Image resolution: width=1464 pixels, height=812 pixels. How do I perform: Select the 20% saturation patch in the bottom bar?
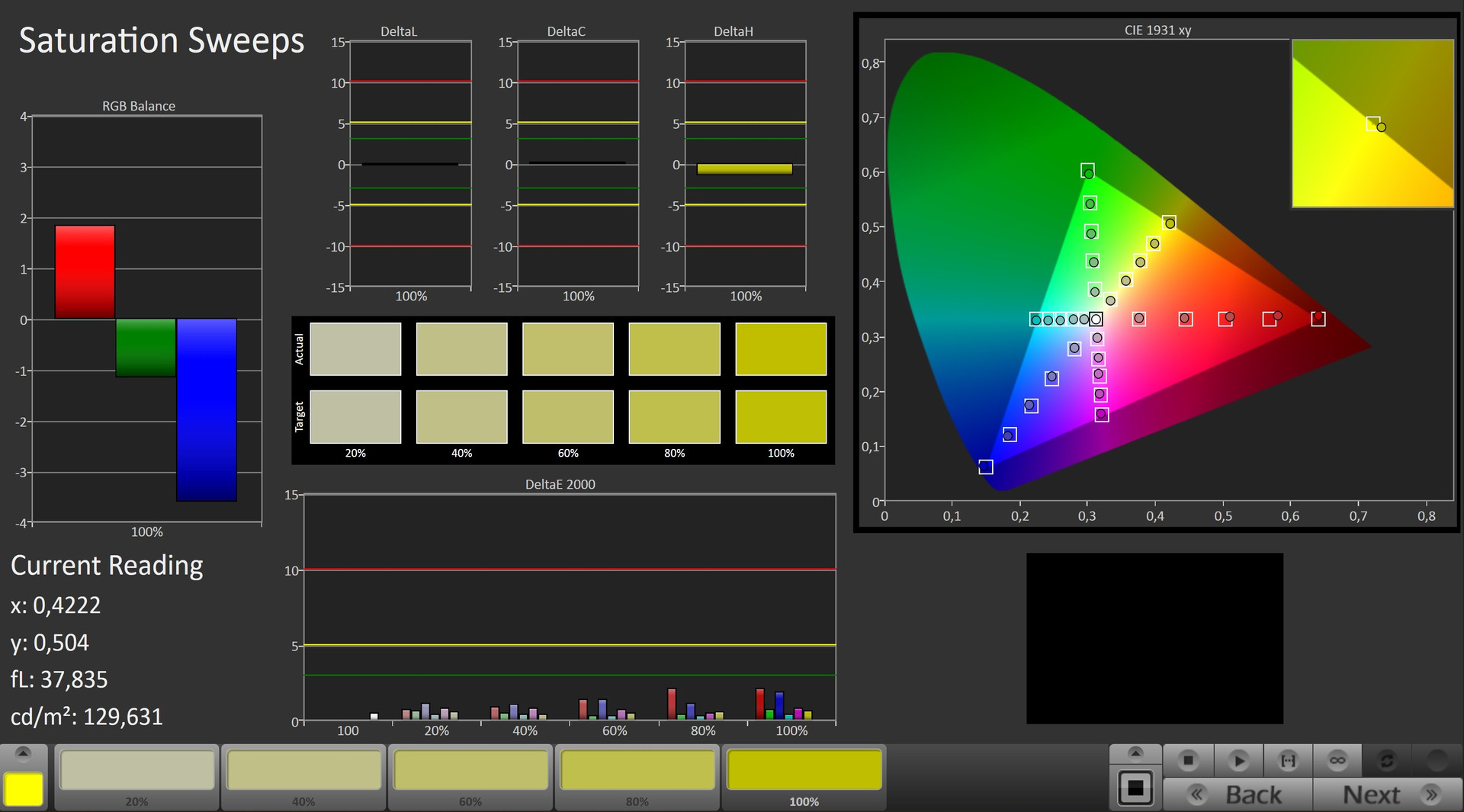click(x=137, y=777)
